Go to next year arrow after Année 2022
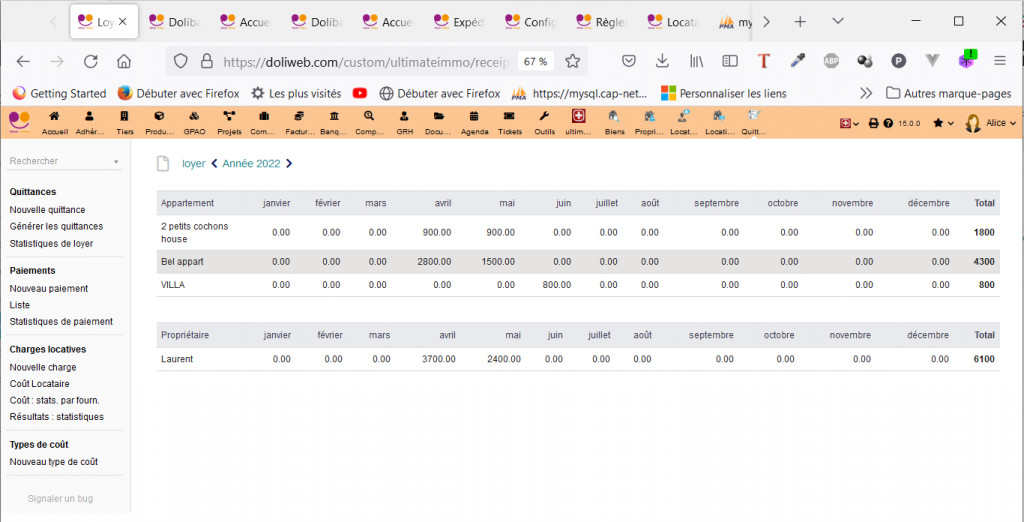 tap(289, 164)
